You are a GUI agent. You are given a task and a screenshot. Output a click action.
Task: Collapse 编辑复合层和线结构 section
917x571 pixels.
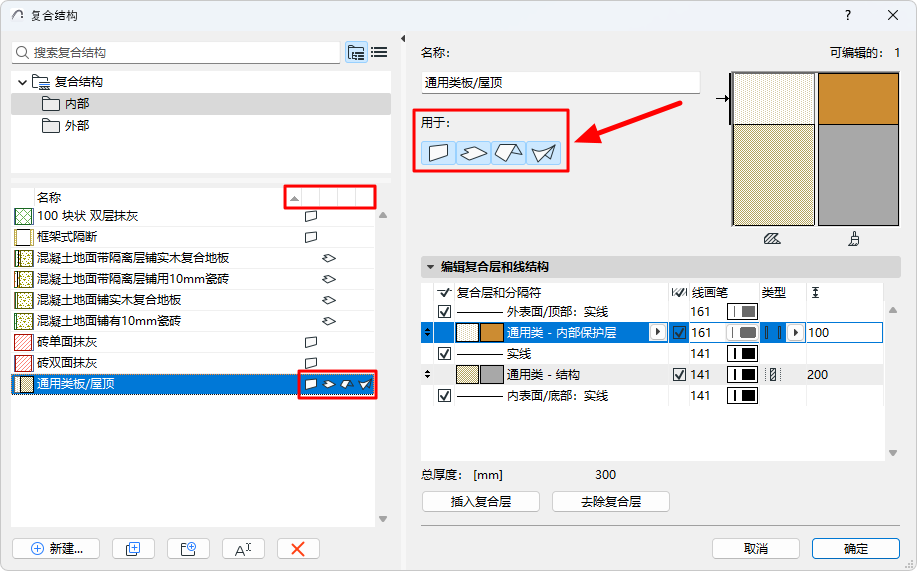tap(430, 267)
